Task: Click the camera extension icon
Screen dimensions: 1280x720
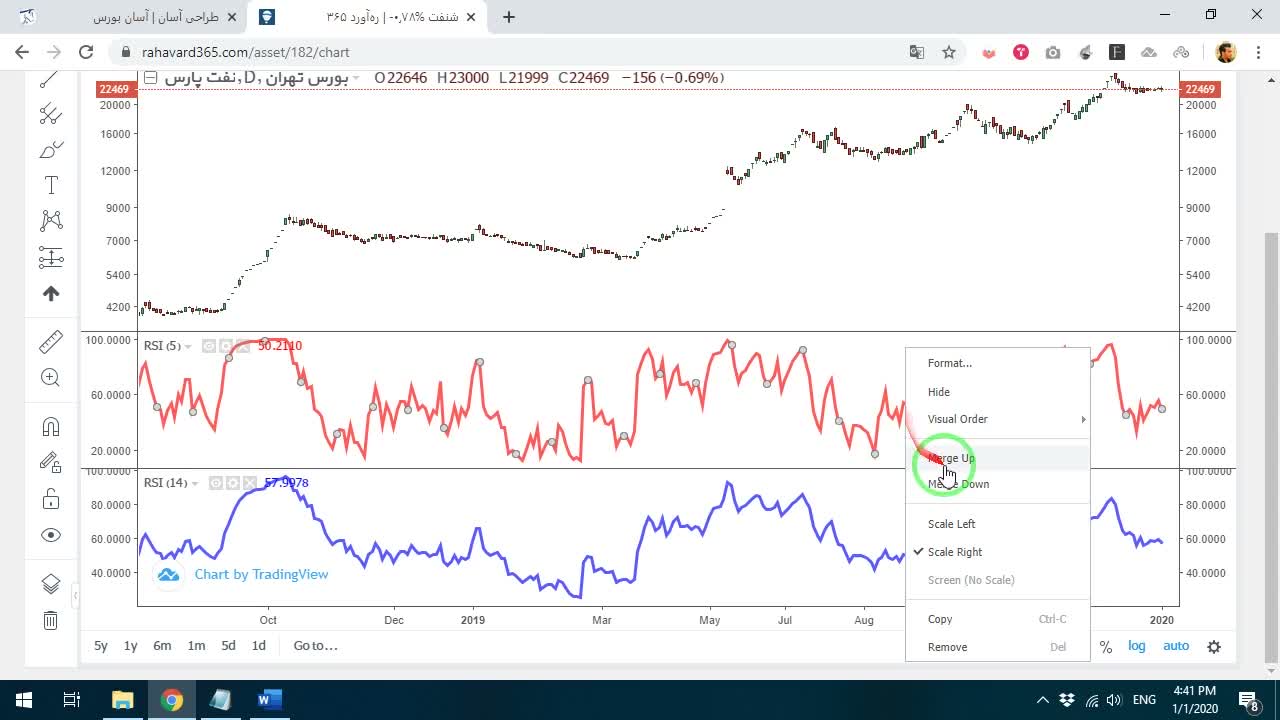Action: (1053, 52)
